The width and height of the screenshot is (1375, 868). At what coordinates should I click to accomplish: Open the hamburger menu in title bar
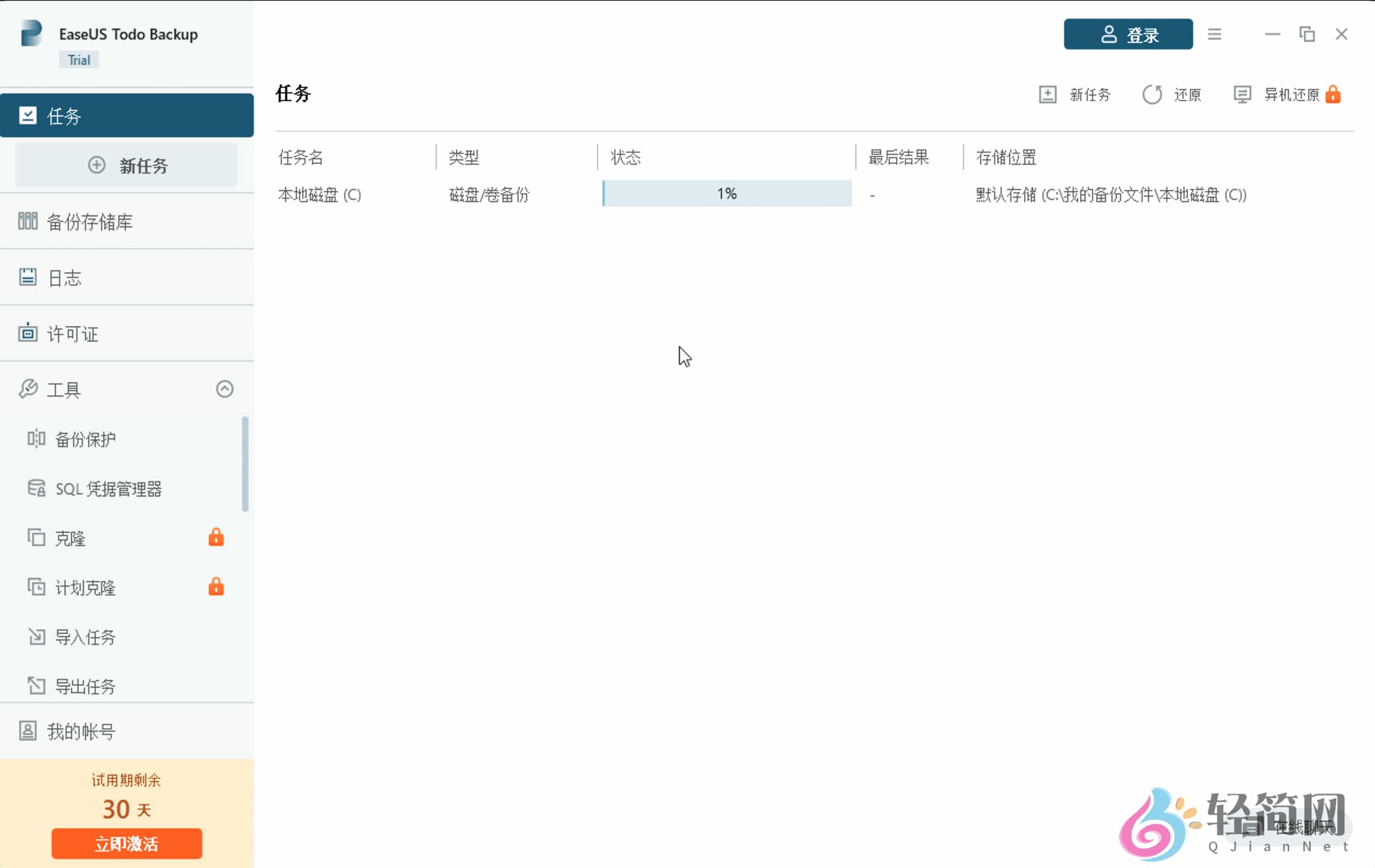pyautogui.click(x=1214, y=34)
